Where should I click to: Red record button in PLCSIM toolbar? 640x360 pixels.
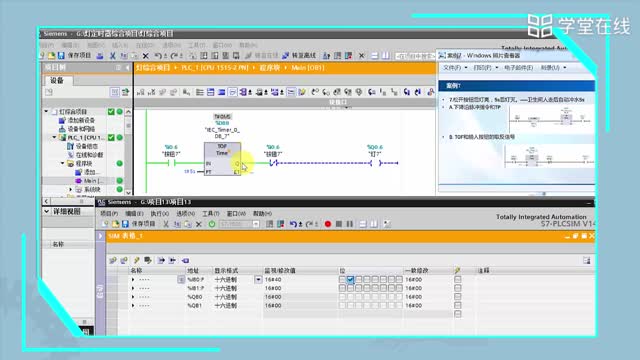[x=328, y=224]
